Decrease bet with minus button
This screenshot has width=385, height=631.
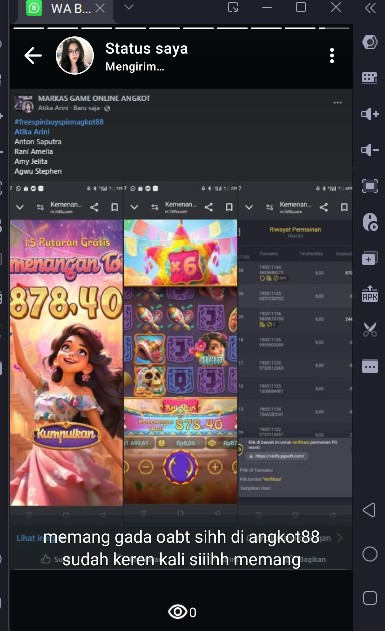(x=146, y=467)
